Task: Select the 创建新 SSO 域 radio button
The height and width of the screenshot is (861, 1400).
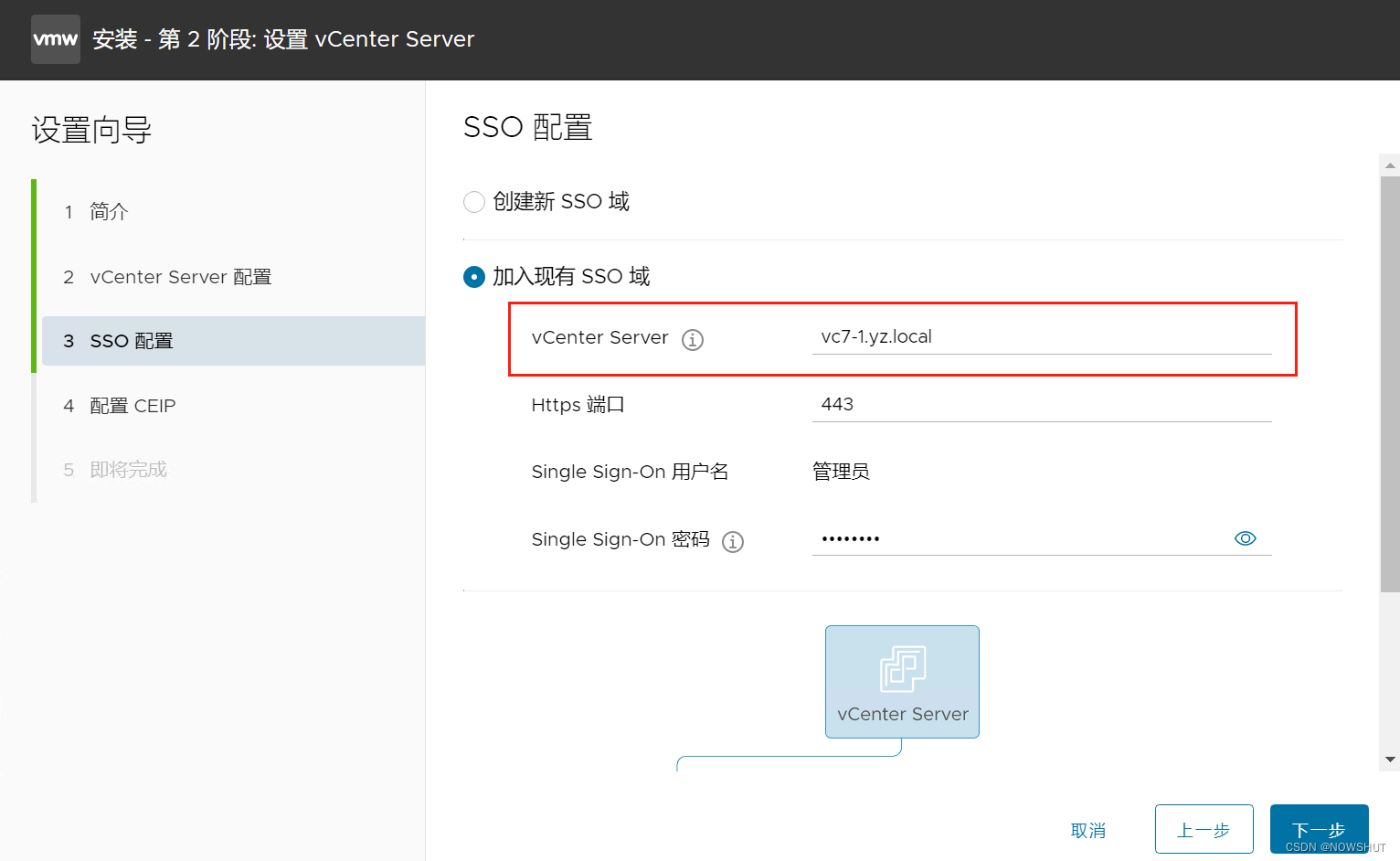Action: point(474,202)
